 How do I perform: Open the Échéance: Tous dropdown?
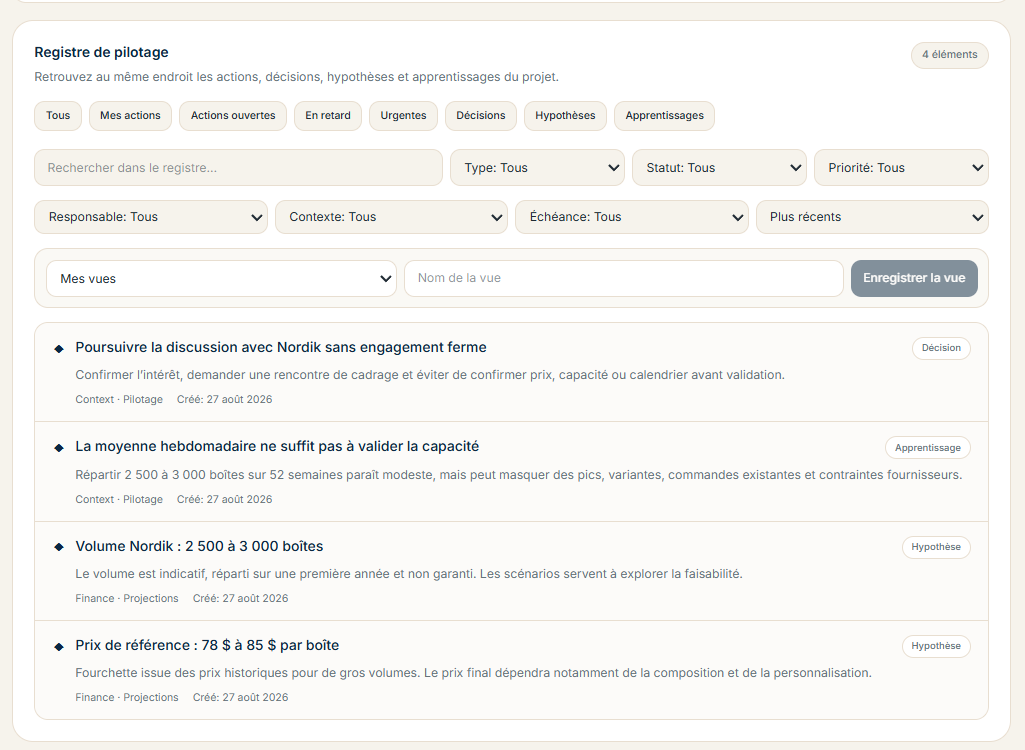[x=631, y=217]
